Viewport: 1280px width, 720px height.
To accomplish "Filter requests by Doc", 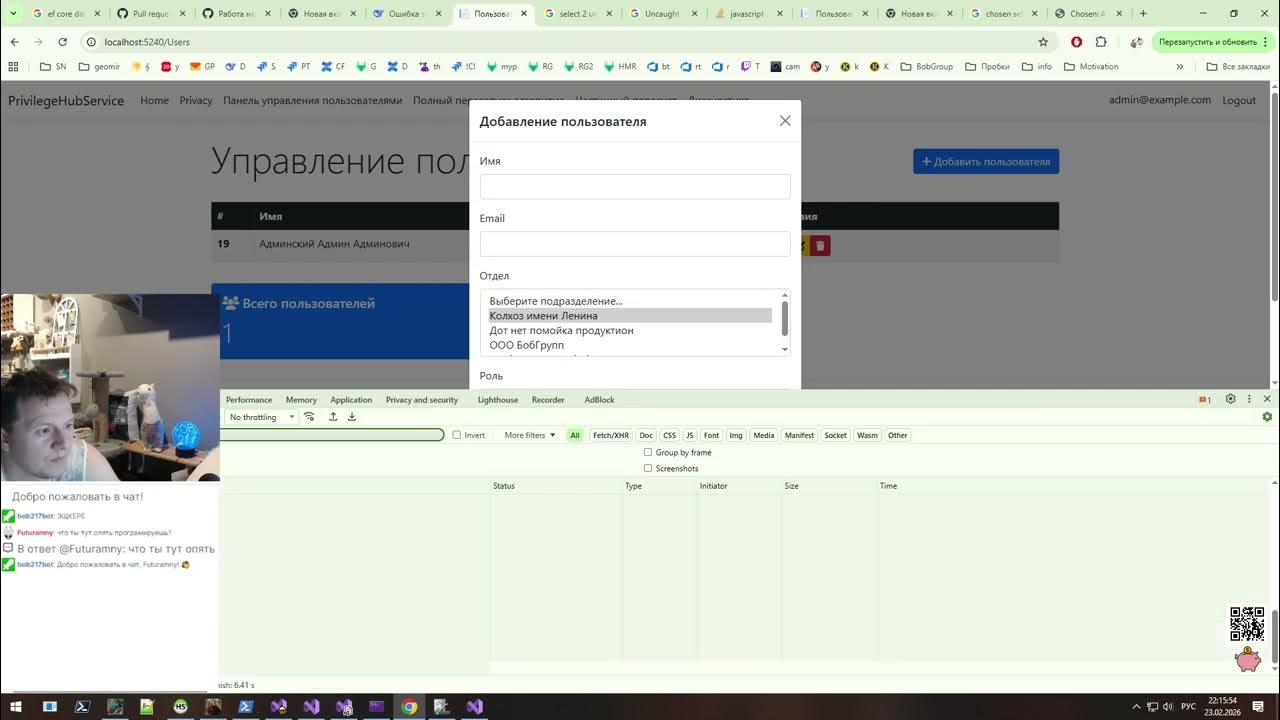I will click(x=646, y=435).
